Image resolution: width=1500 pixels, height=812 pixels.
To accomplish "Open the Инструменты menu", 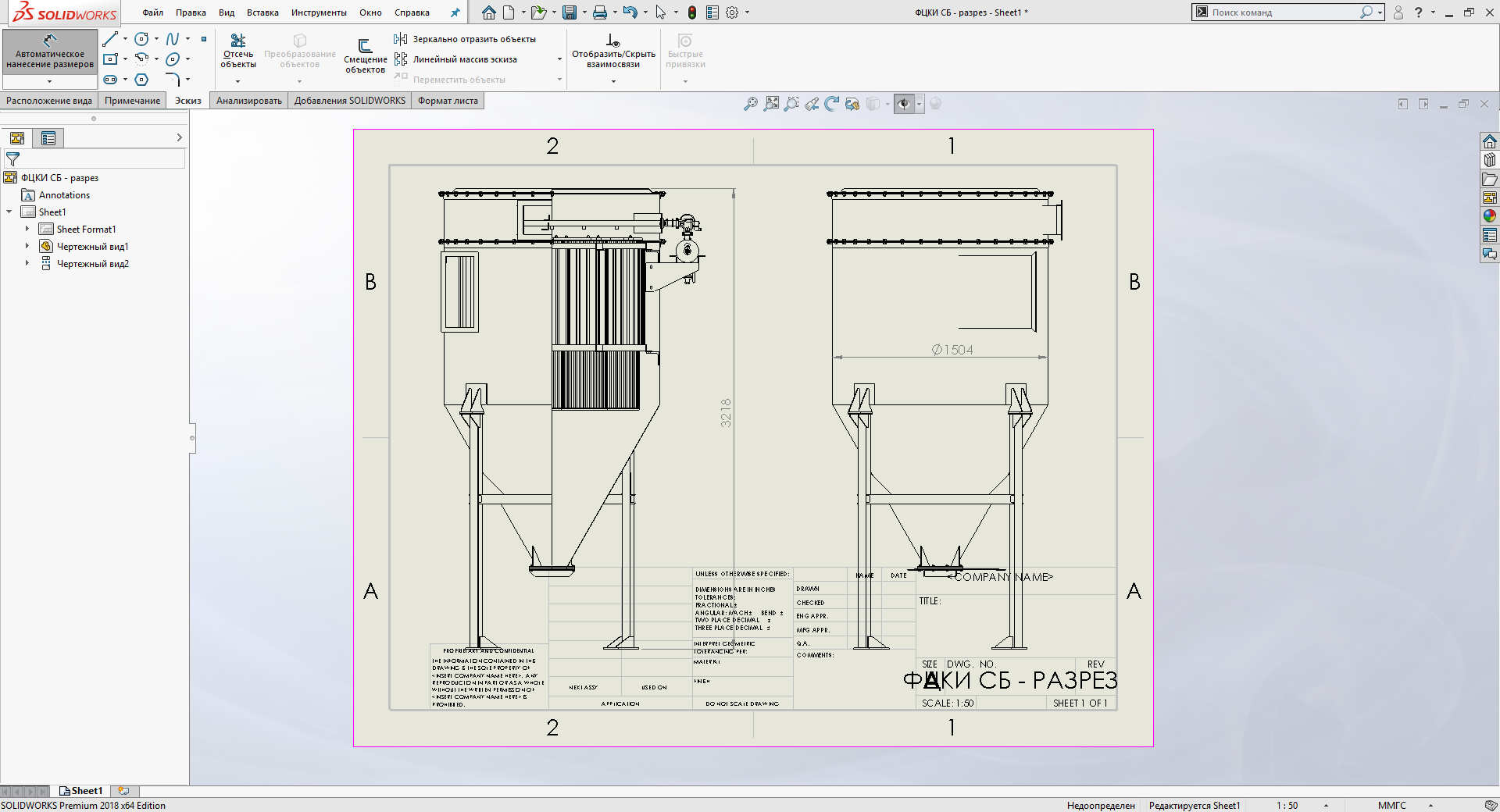I will point(319,12).
